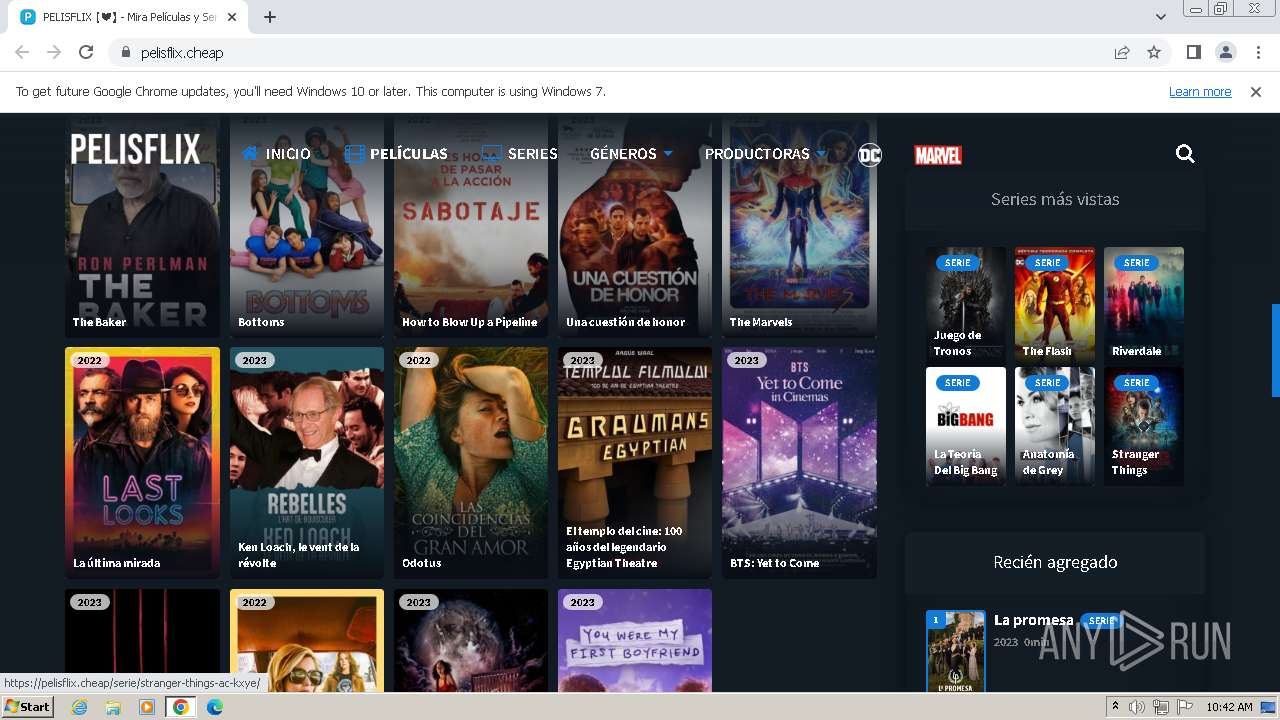Open The Marvels movie poster
Viewport: 1280px width, 720px height.
click(799, 225)
